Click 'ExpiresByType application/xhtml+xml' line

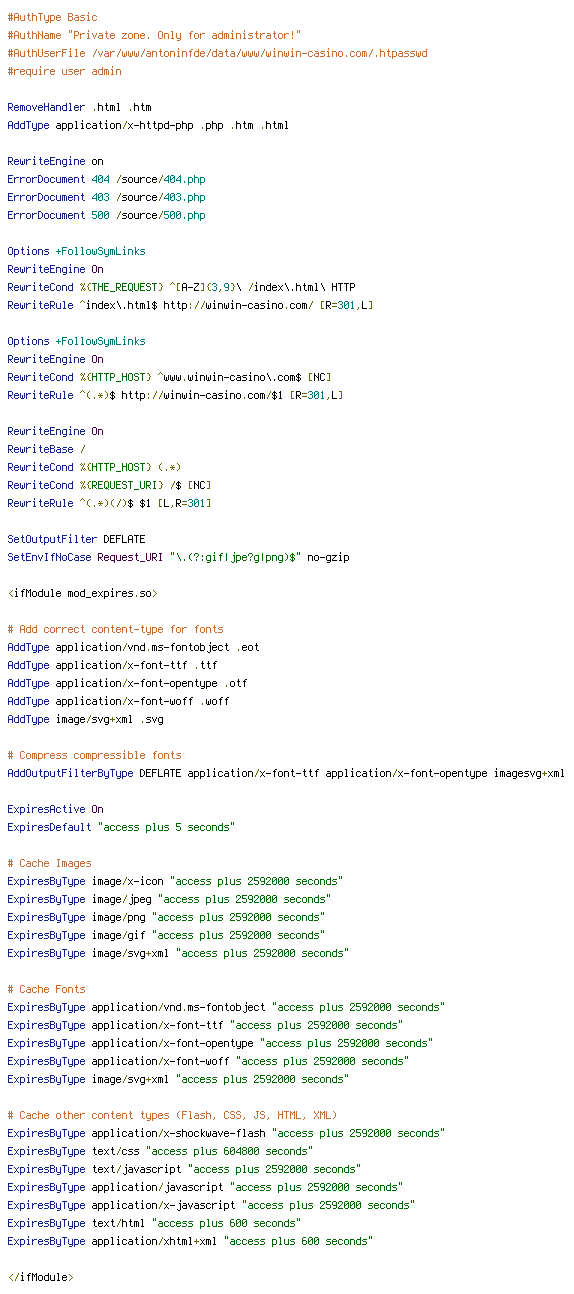[190, 1241]
